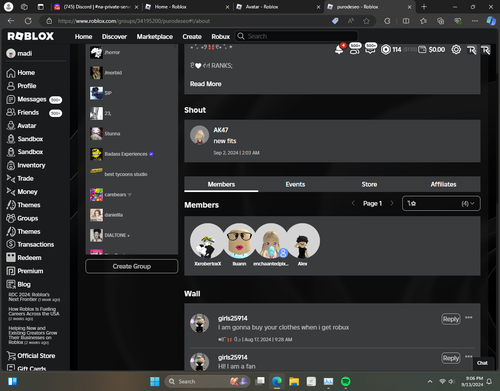
Task: Open Buann member avatar
Action: pos(239,241)
